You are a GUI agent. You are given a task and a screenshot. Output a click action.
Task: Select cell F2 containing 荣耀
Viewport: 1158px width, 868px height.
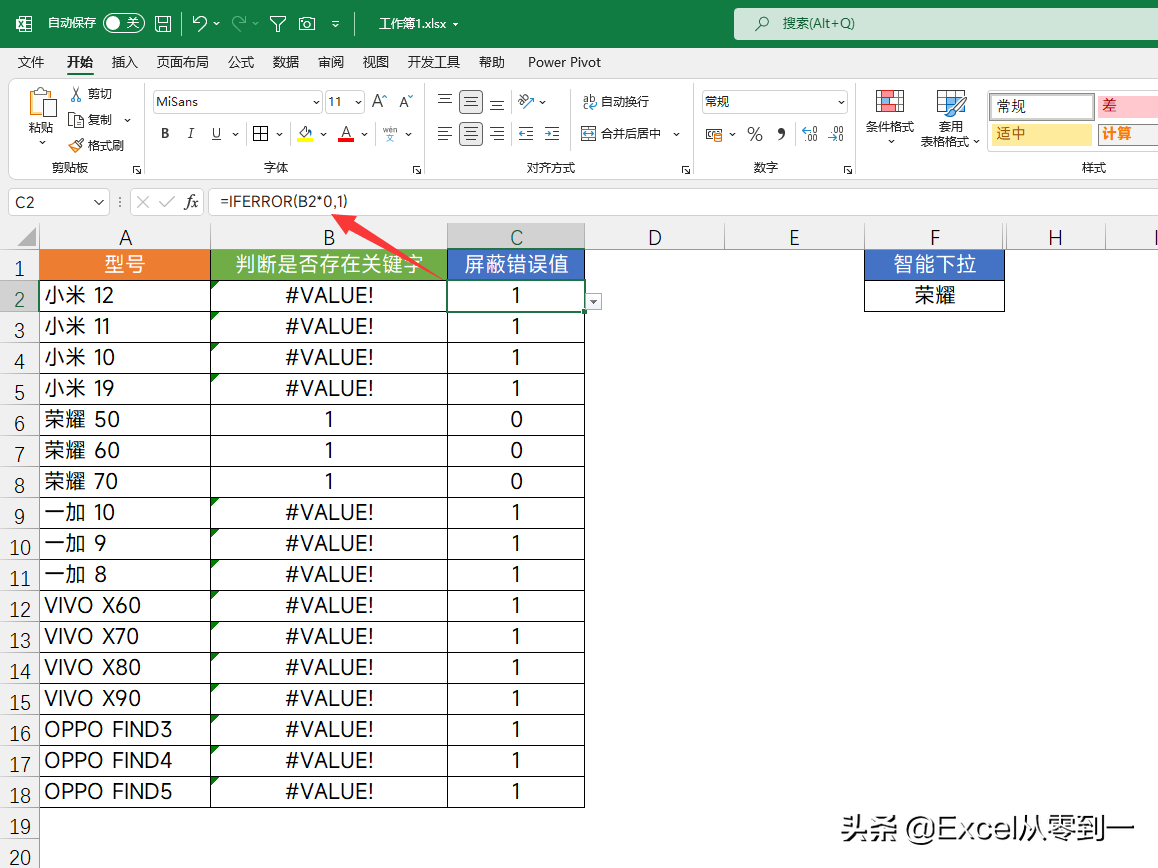point(934,295)
